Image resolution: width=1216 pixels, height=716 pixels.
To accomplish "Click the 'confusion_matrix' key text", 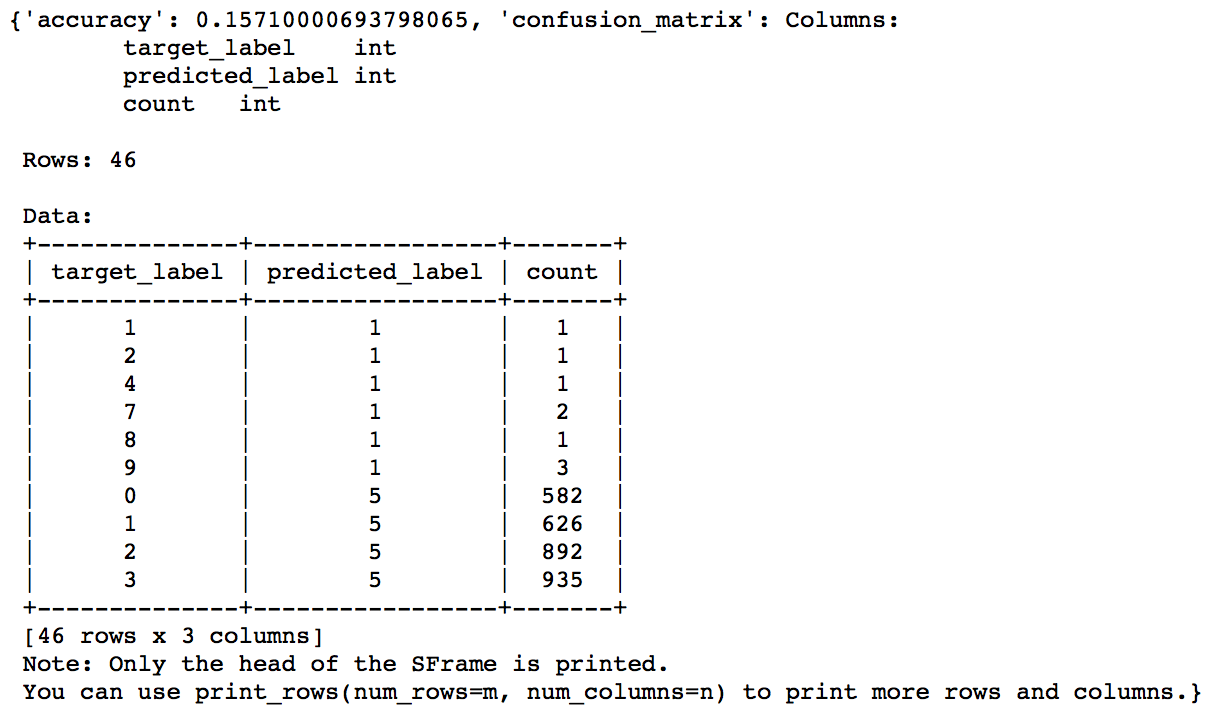I will coord(638,20).
